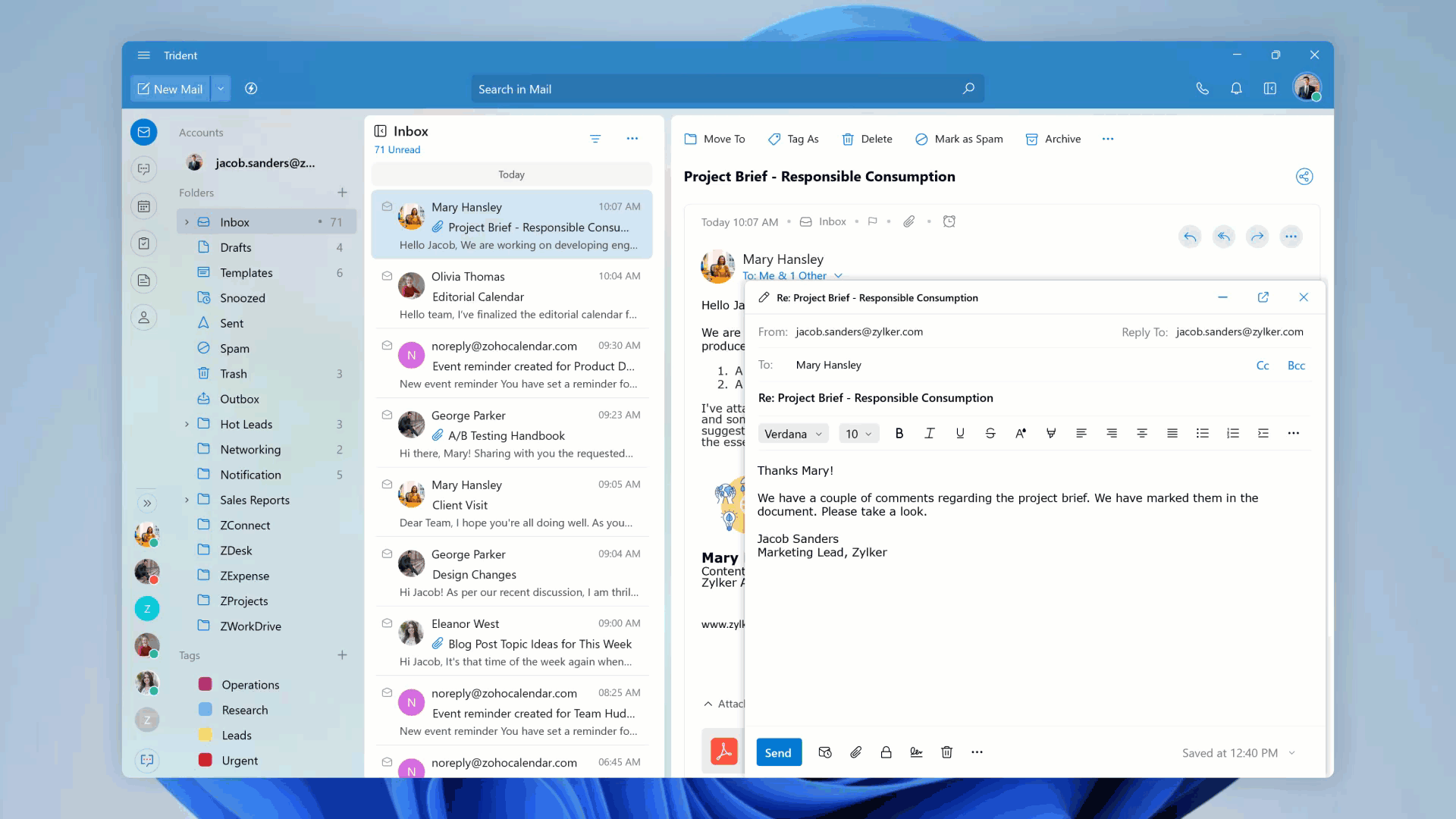The width and height of the screenshot is (1456, 819).
Task: Open the New Mail dropdown arrow
Action: 221,89
